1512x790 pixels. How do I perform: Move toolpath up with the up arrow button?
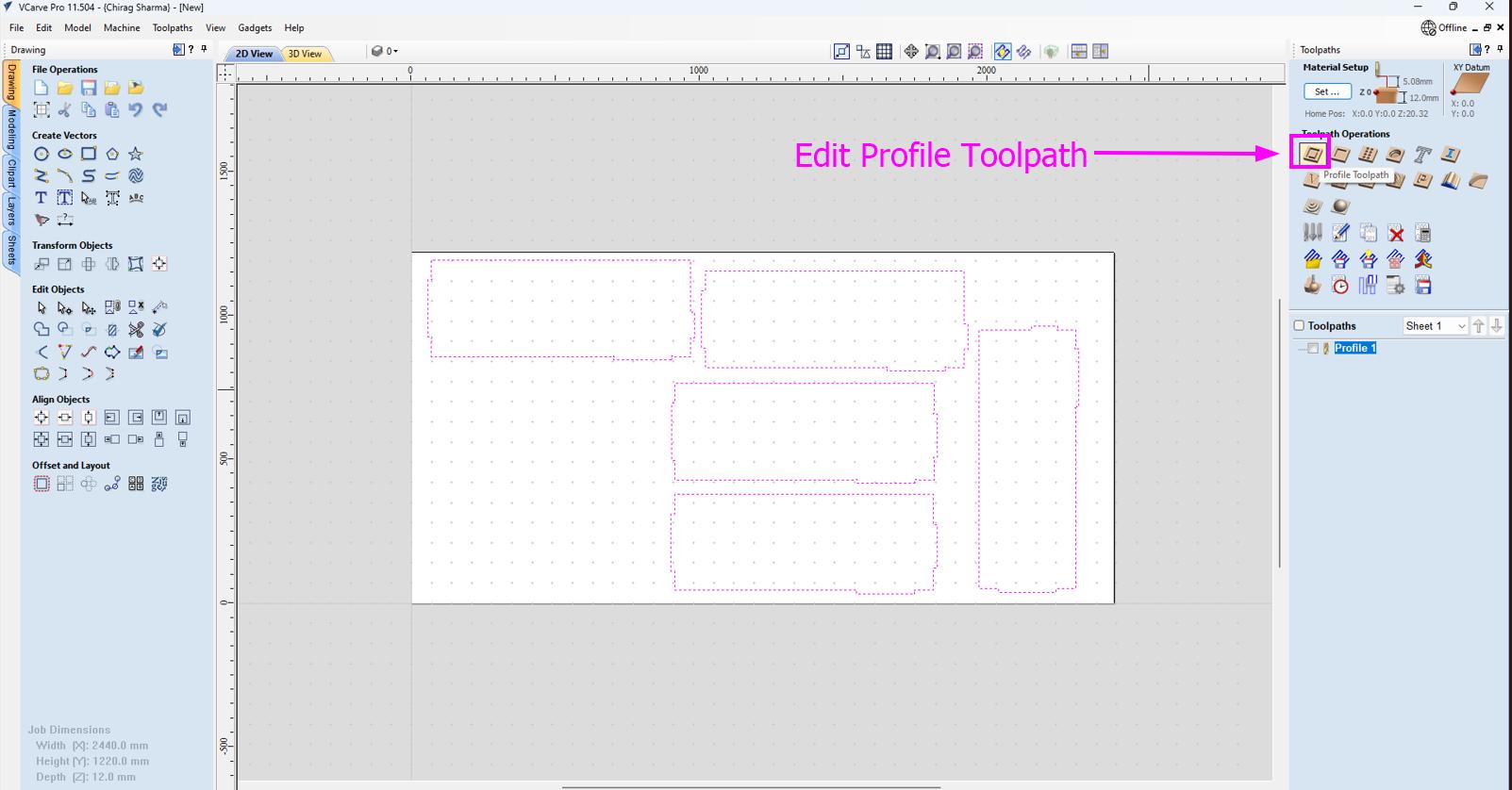pos(1479,325)
